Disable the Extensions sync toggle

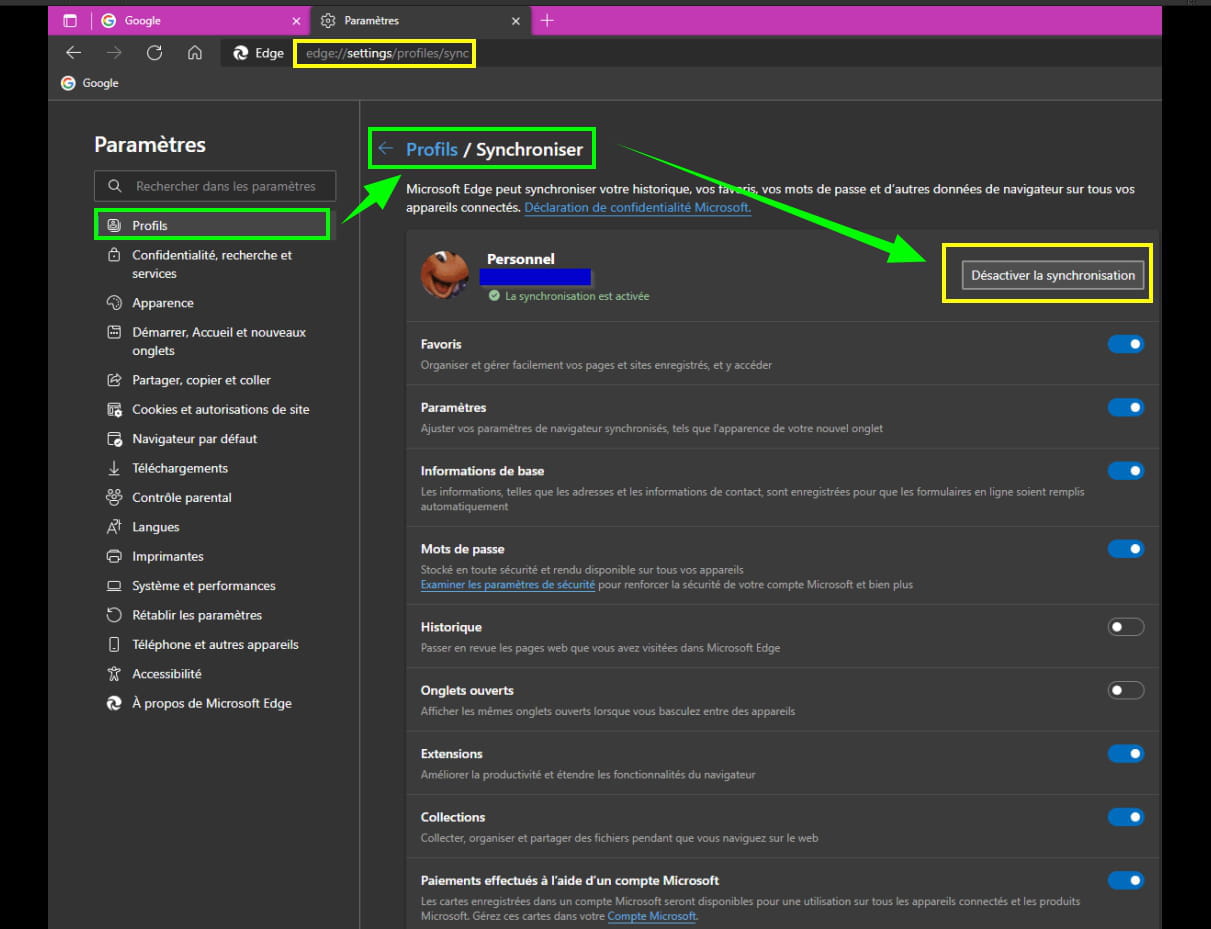coord(1126,754)
